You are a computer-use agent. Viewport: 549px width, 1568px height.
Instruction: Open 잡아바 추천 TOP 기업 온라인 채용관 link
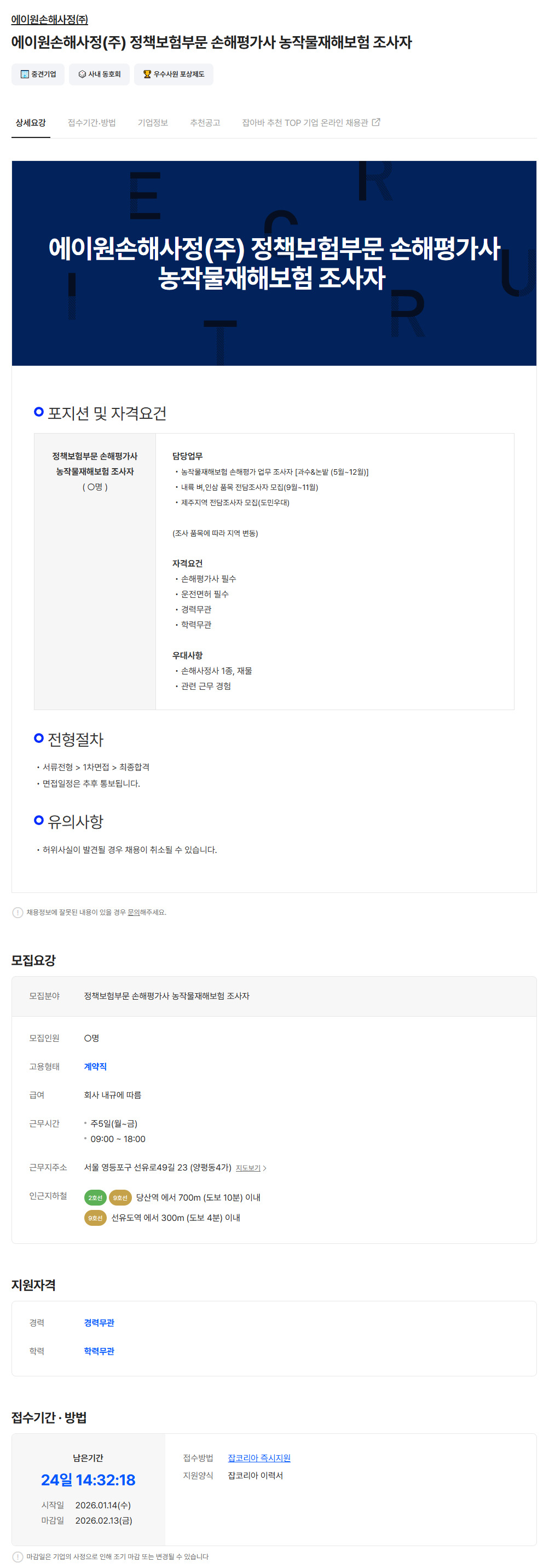click(305, 123)
